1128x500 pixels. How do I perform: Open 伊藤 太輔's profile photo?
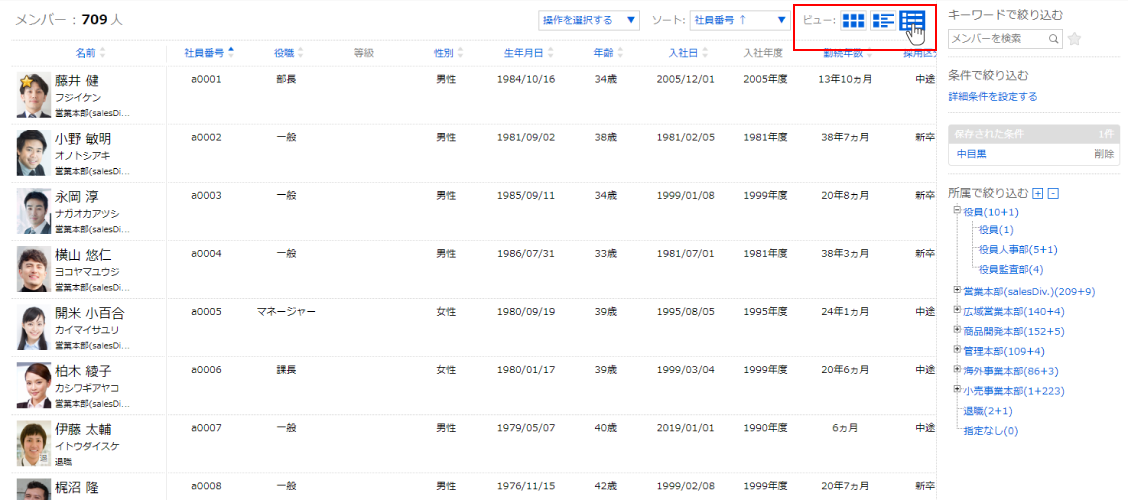34,445
